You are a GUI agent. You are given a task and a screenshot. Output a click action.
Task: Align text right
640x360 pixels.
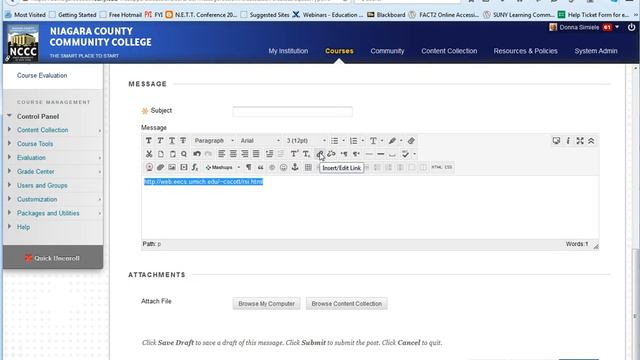point(244,154)
